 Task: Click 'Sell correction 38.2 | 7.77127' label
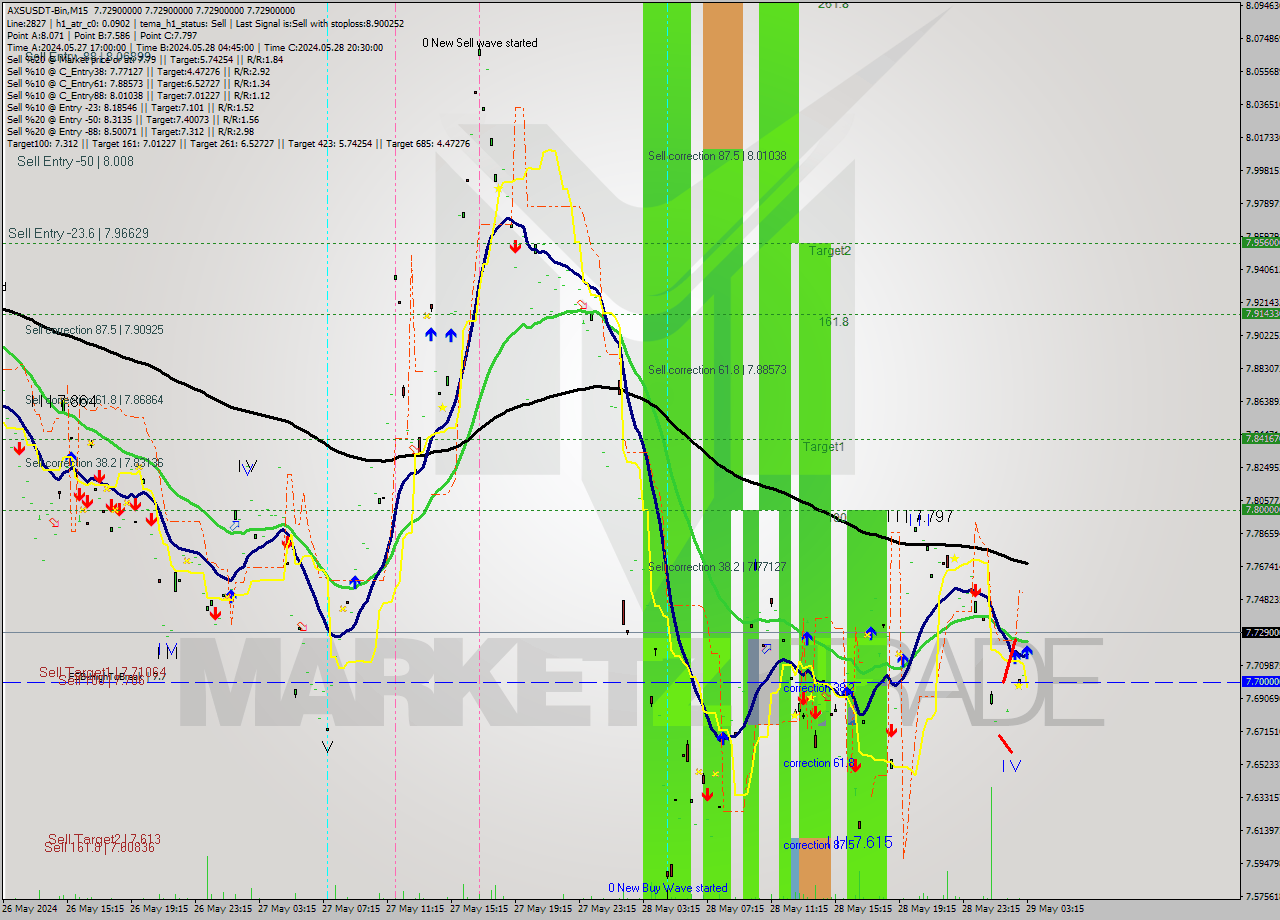[x=717, y=566]
